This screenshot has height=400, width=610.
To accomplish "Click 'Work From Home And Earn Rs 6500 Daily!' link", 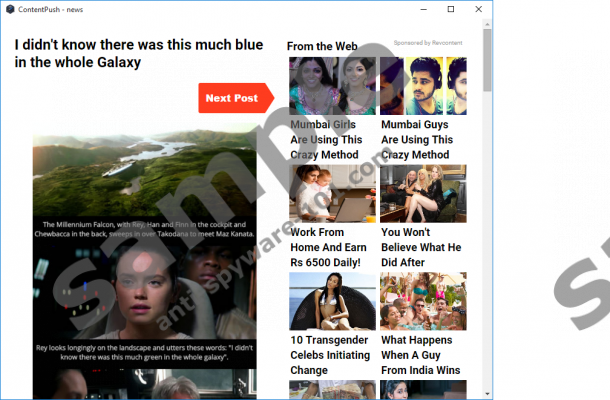I will 327,247.
